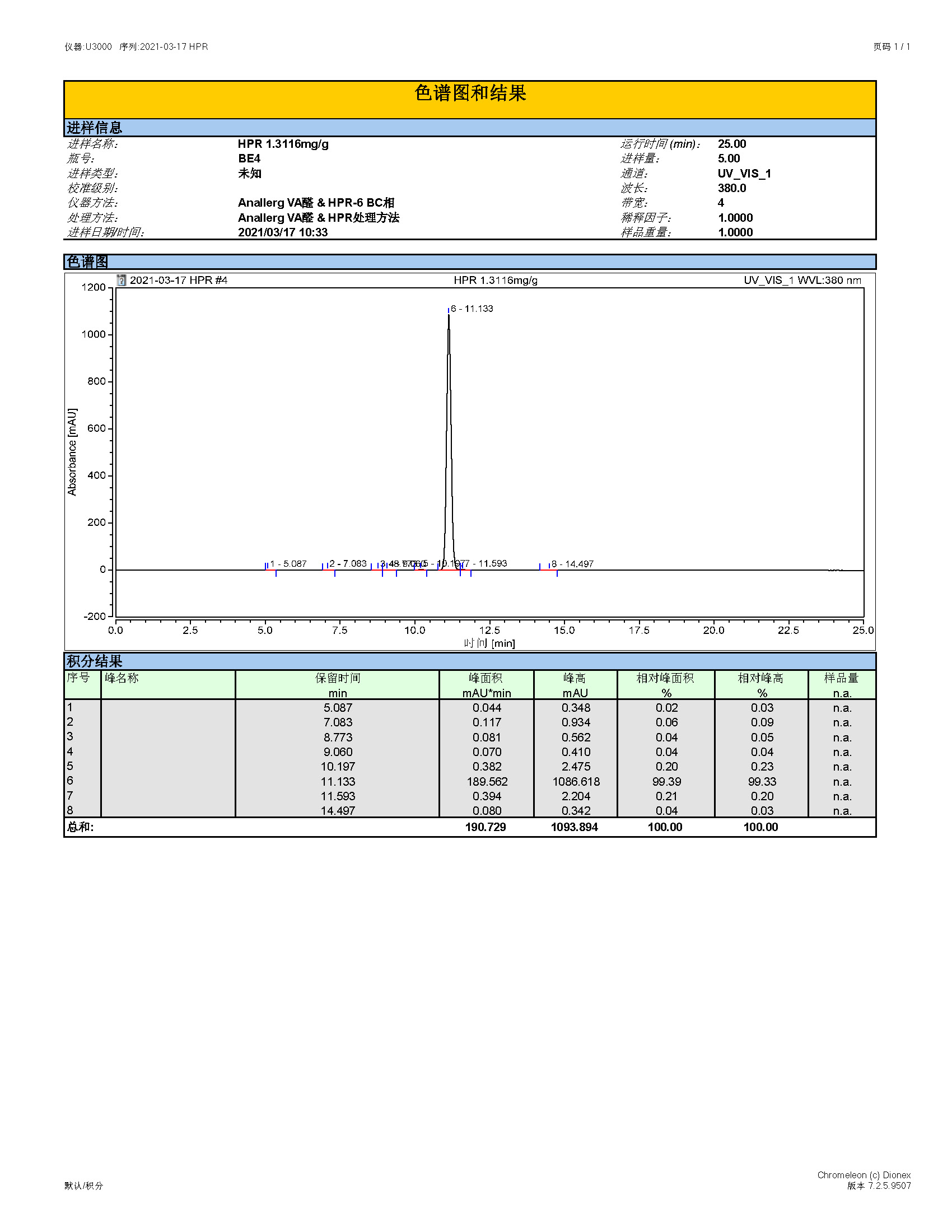Select retention time cell "11.593" in table
Screen dimensions: 952x1232
point(338,796)
